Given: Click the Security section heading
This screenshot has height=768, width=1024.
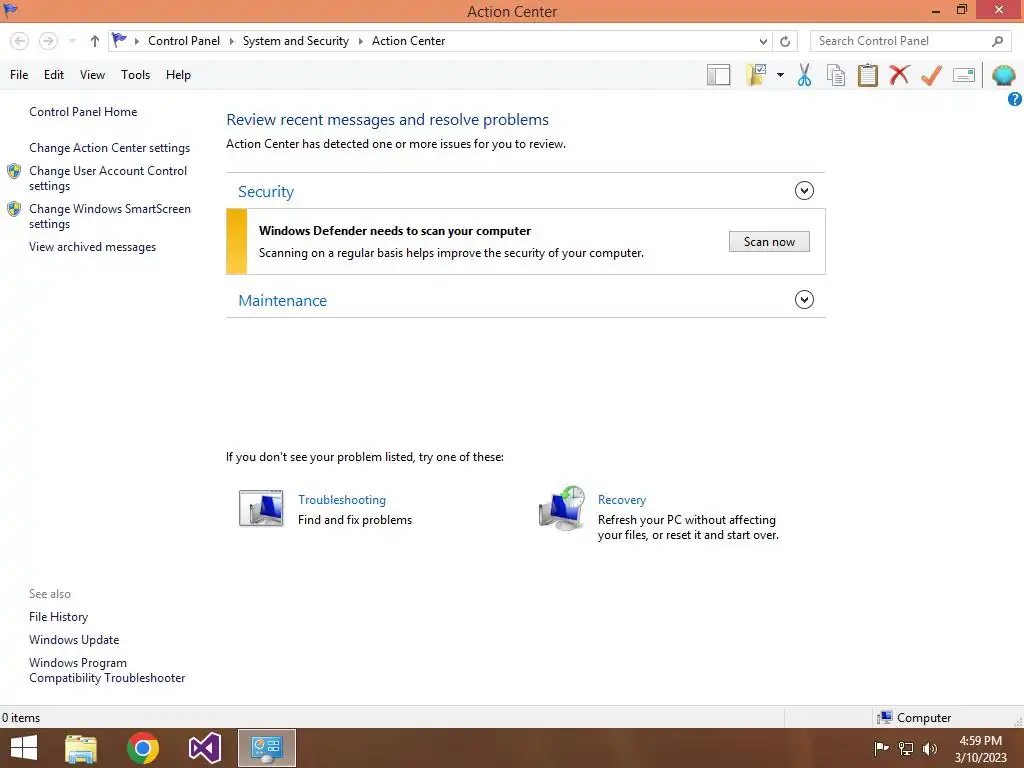Looking at the screenshot, I should [266, 191].
